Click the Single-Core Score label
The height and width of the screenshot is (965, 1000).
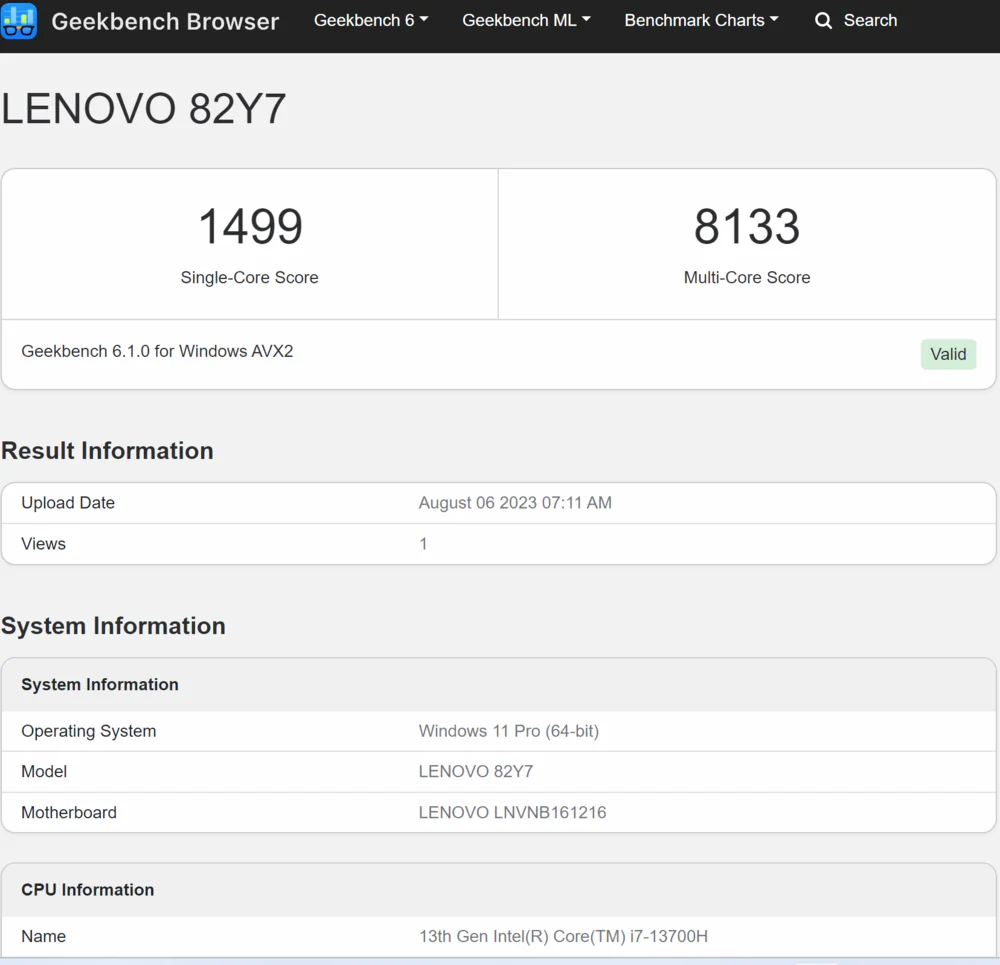249,277
